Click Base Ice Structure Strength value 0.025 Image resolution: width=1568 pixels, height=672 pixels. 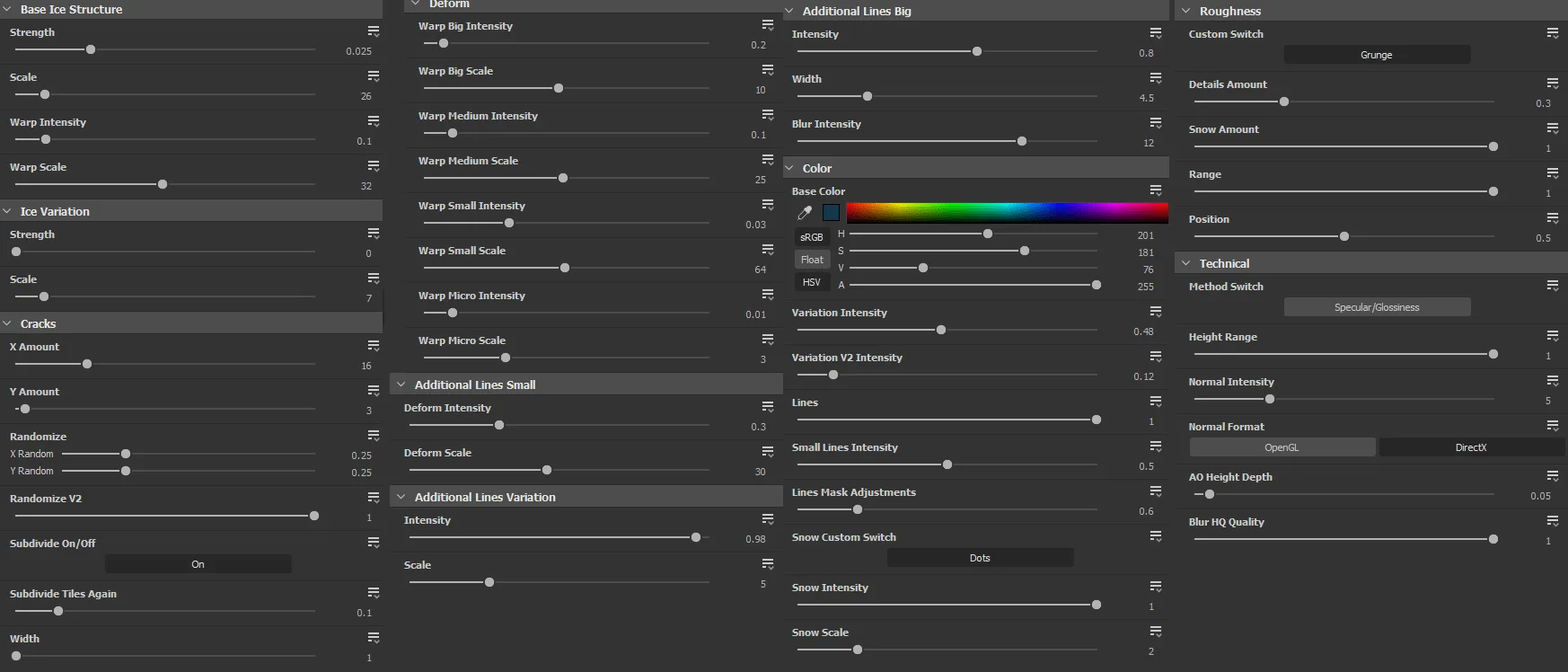click(358, 51)
